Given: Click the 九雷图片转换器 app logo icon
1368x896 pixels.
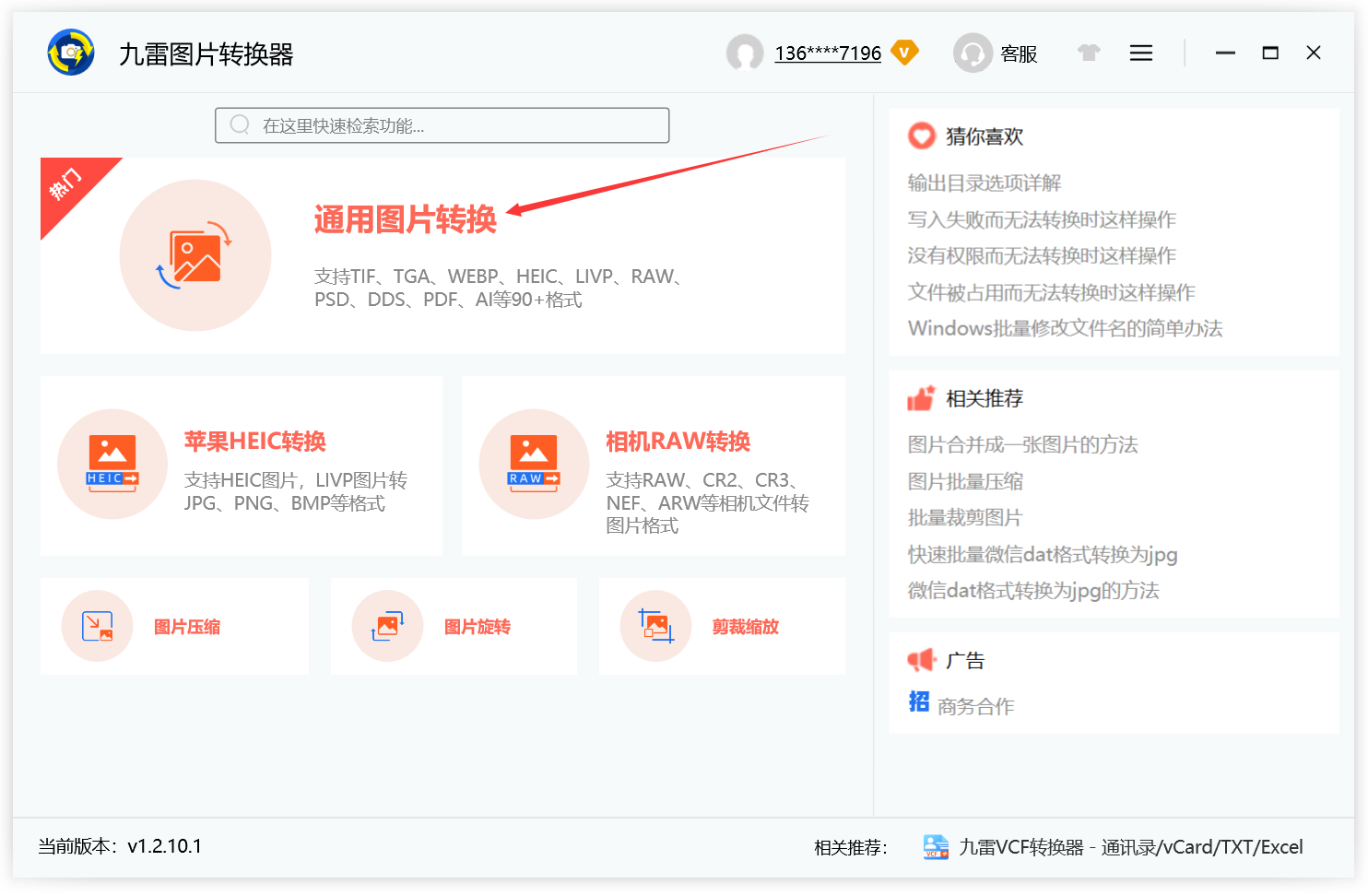Looking at the screenshot, I should tap(71, 53).
